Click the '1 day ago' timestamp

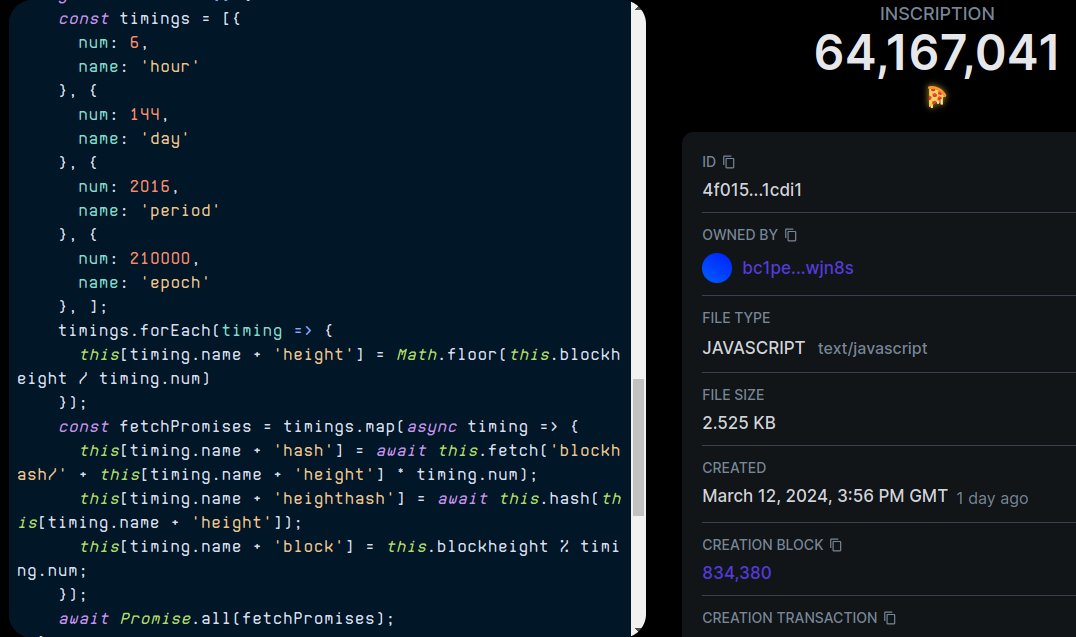(992, 498)
